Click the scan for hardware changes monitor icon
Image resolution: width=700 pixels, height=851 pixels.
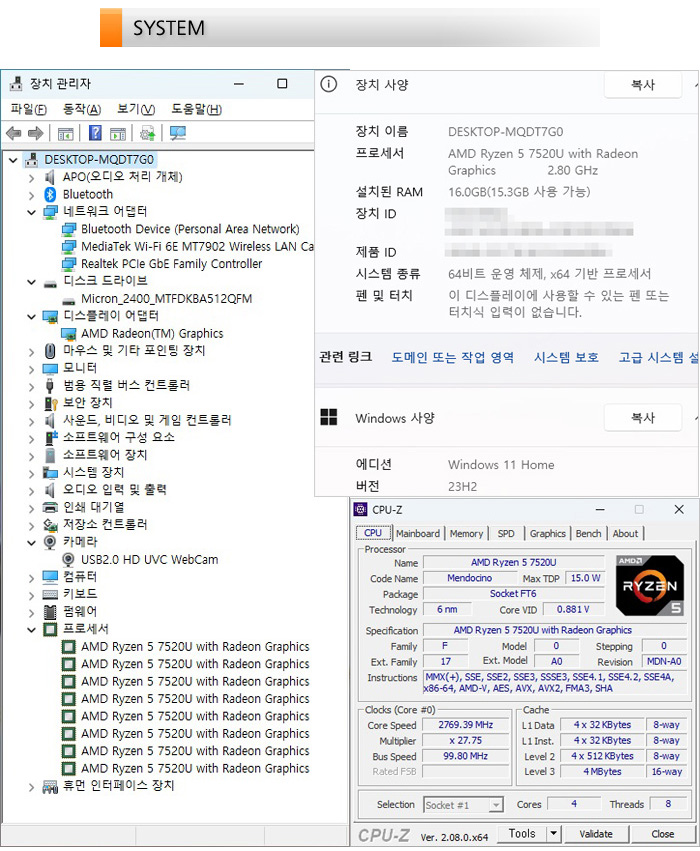(177, 133)
